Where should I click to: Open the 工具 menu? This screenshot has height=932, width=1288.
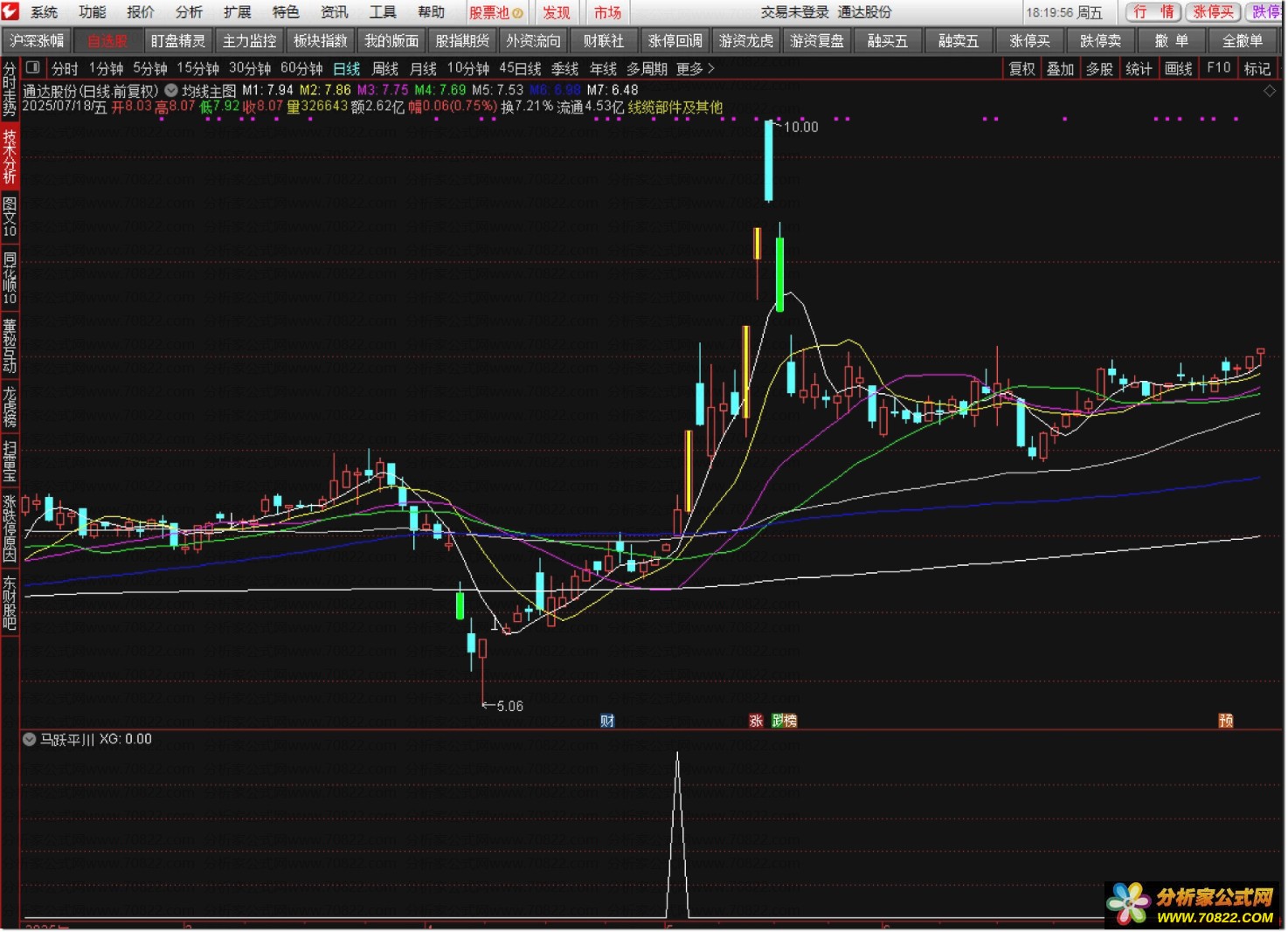(x=382, y=12)
